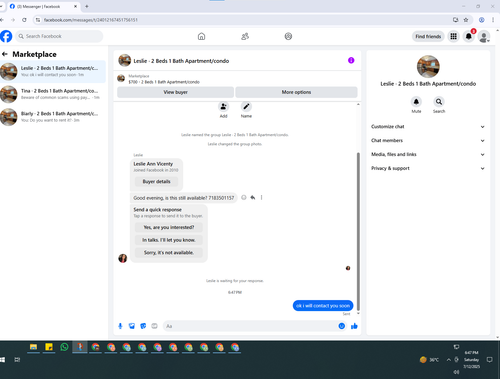500x379 pixels.
Task: Open Buyer details for Leslie Ann Vicenty
Action: [x=156, y=182]
